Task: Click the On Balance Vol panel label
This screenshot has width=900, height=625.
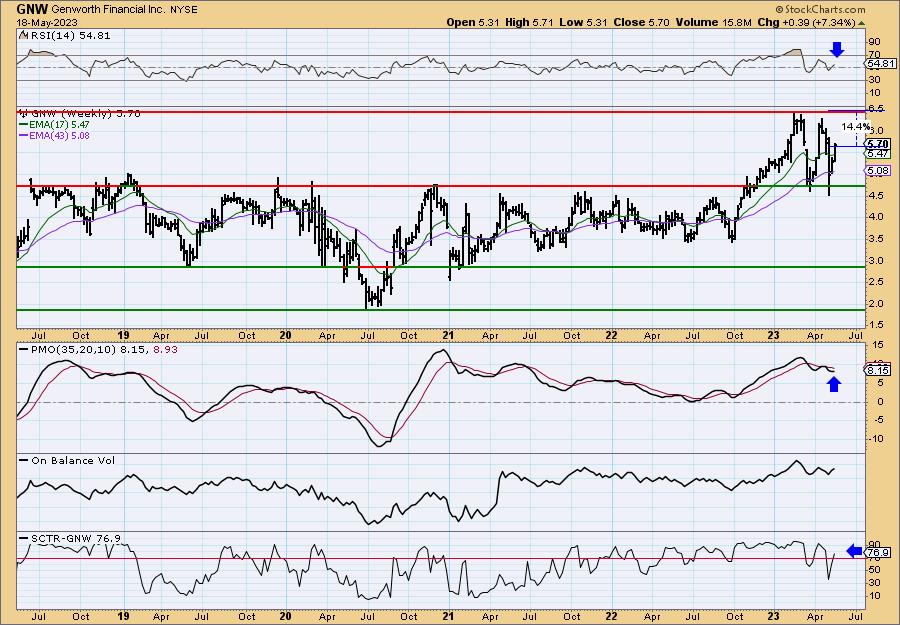Action: [67, 460]
